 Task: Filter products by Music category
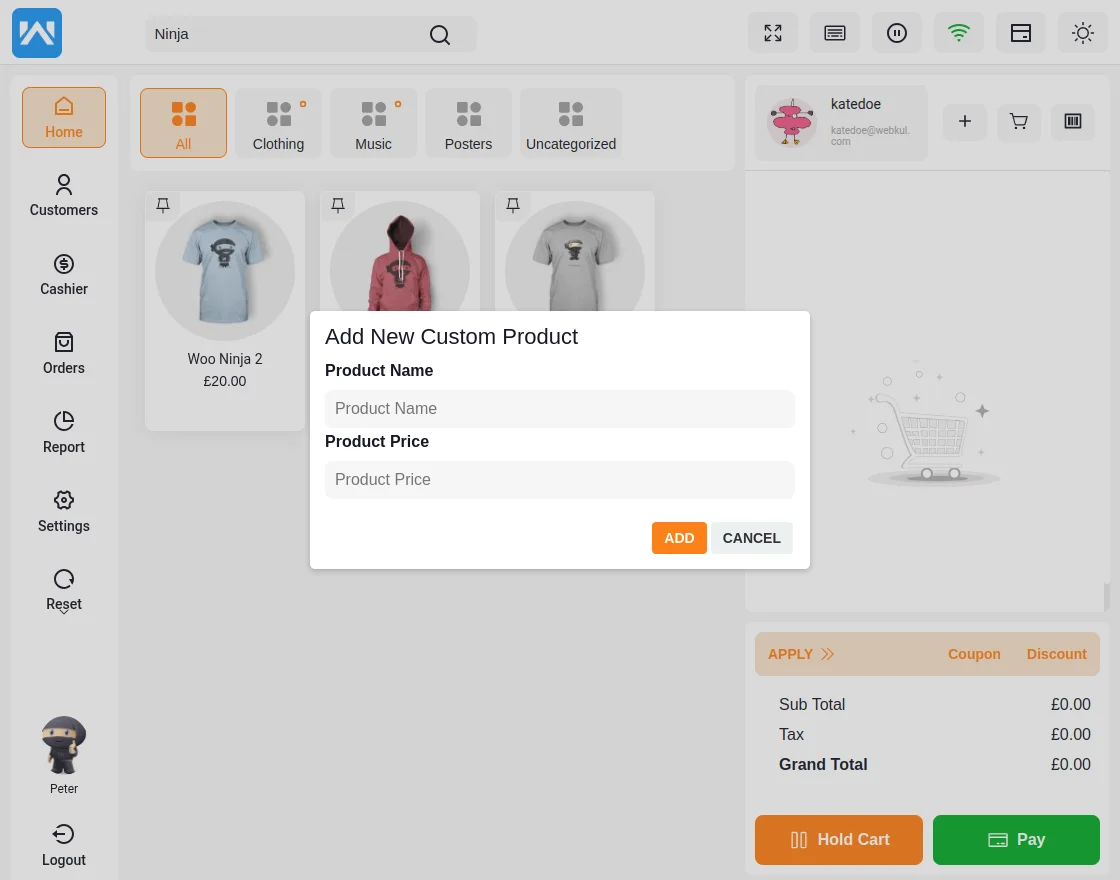click(x=373, y=122)
